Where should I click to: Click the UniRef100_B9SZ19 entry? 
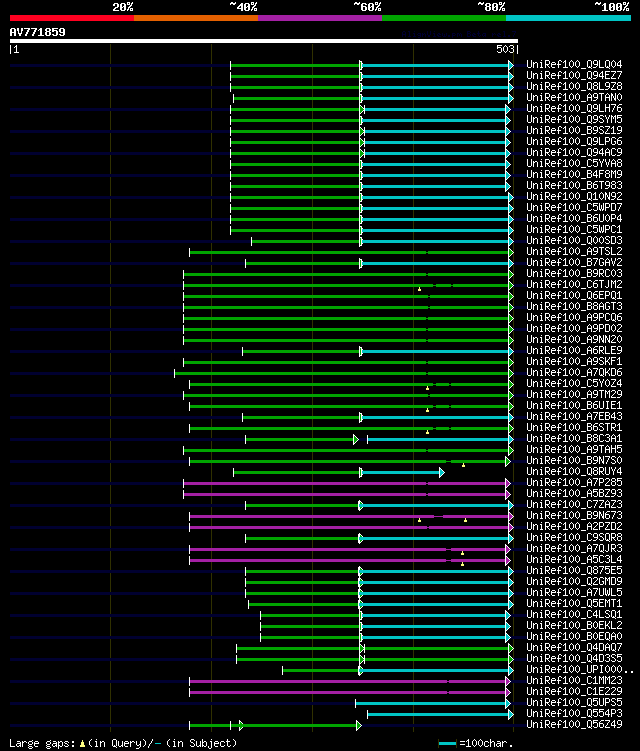click(x=574, y=130)
